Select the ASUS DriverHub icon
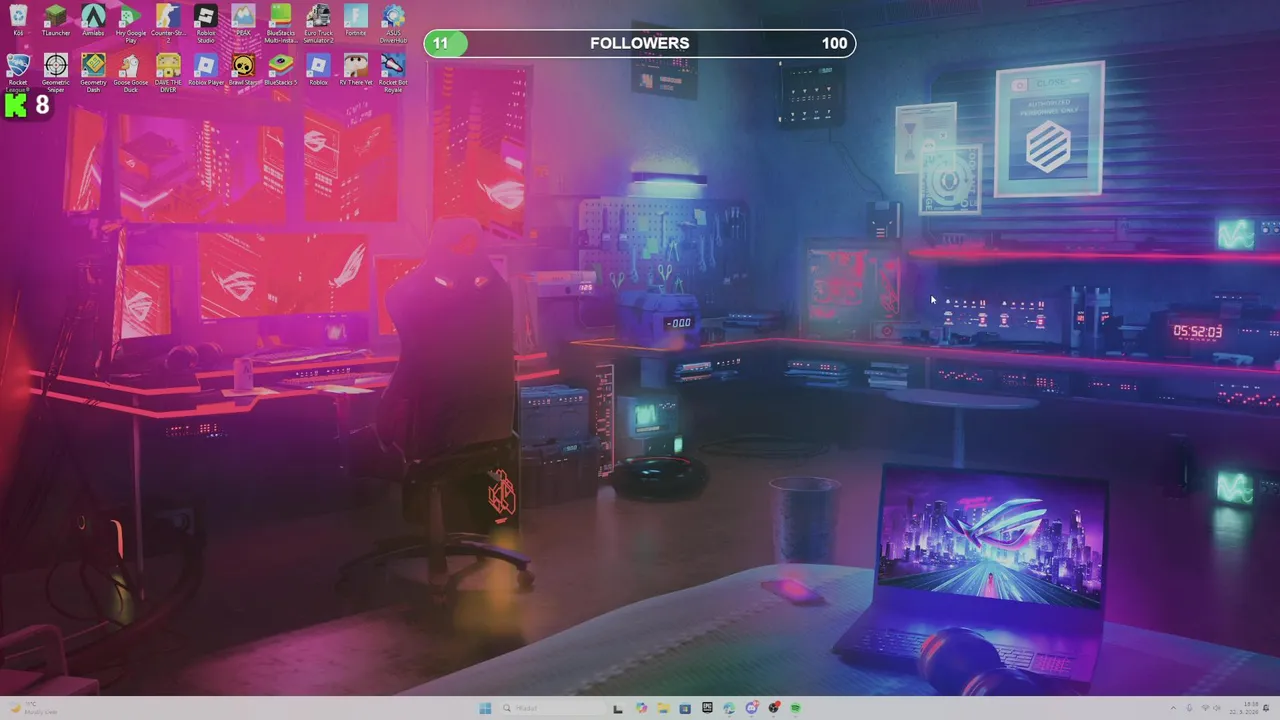Viewport: 1280px width, 720px height. pos(393,24)
